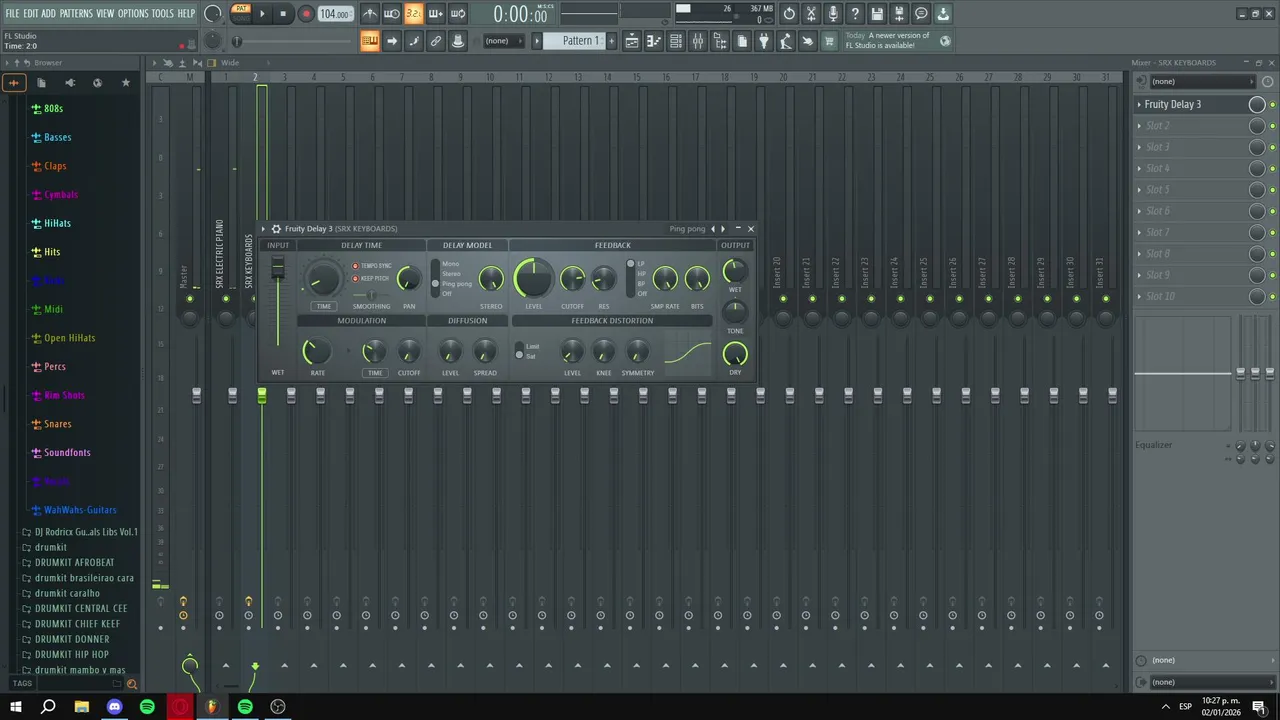
Task: Click the chat bubble icon in top toolbar
Action: coord(921,14)
